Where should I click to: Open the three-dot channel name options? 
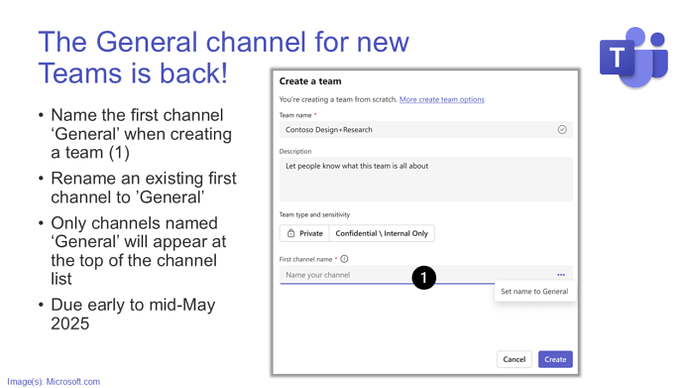point(561,275)
